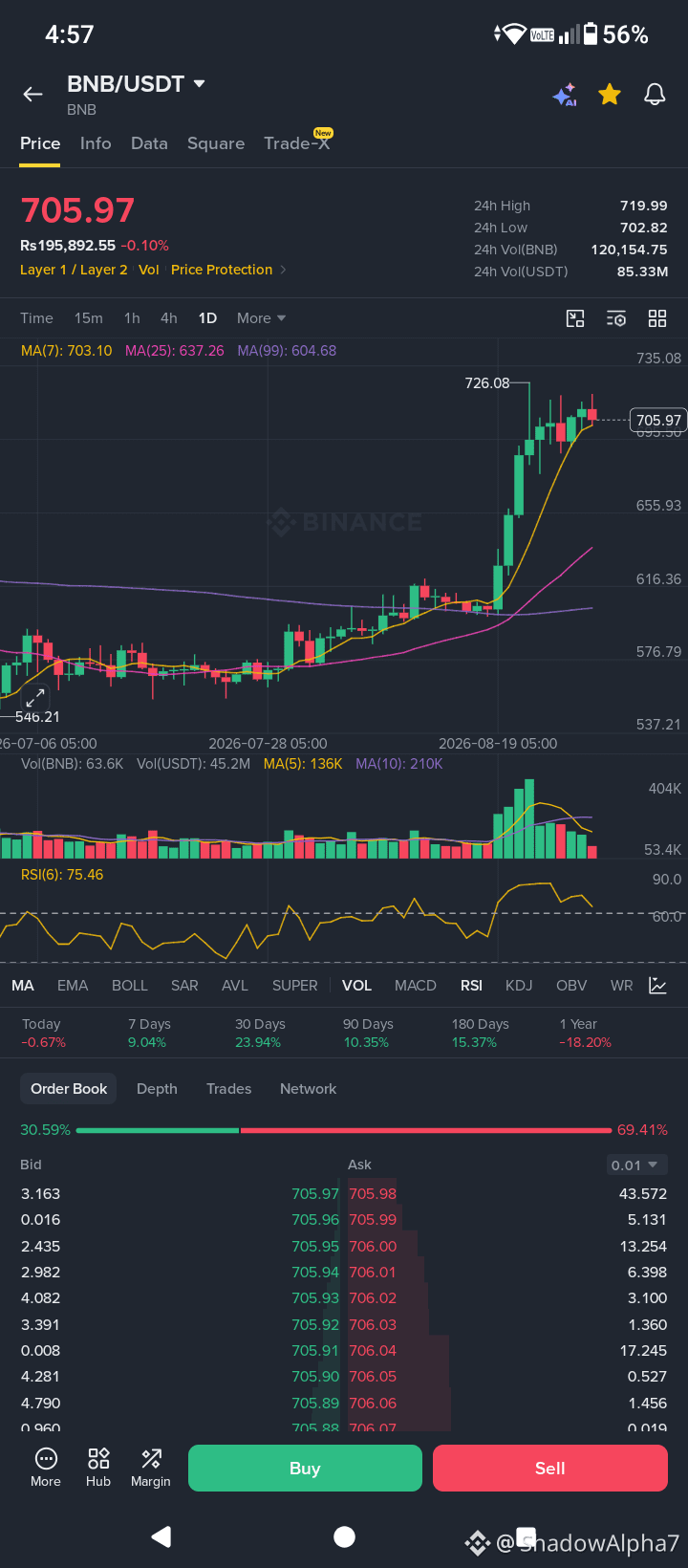688x1568 pixels.
Task: Tap the green Buy button
Action: pos(305,1469)
